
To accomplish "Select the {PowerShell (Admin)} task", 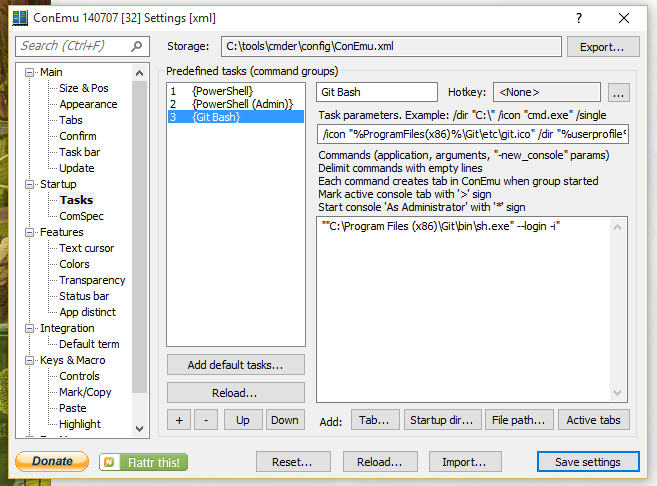I will click(x=236, y=104).
